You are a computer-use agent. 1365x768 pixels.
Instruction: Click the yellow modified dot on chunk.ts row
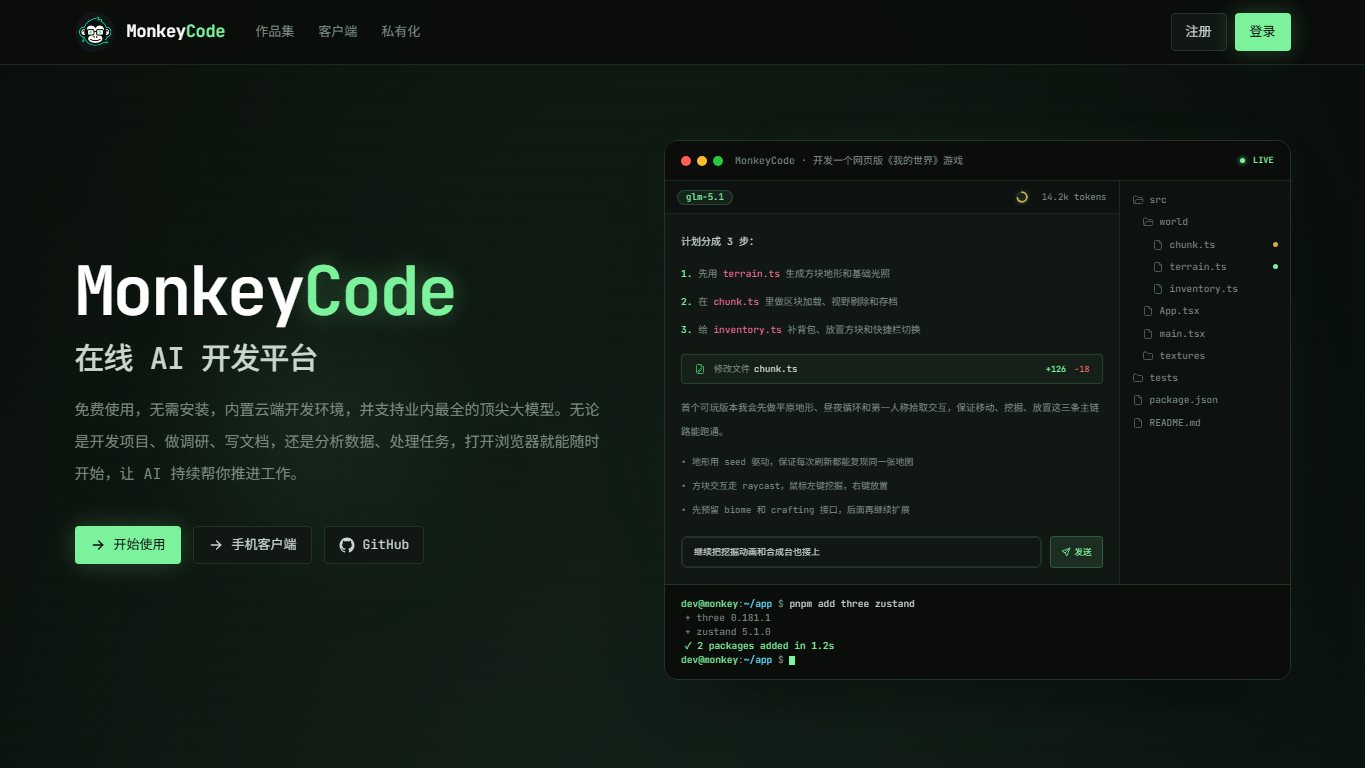(x=1275, y=244)
